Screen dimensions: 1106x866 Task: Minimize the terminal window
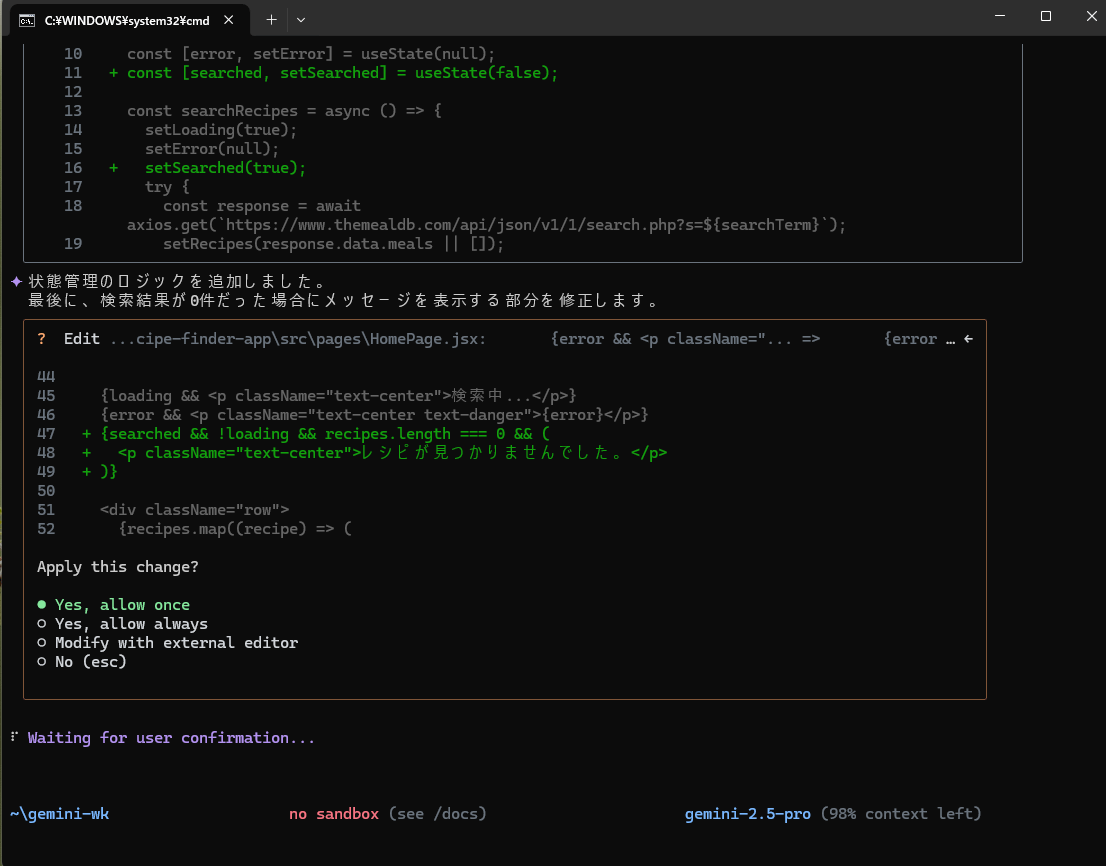click(x=999, y=16)
